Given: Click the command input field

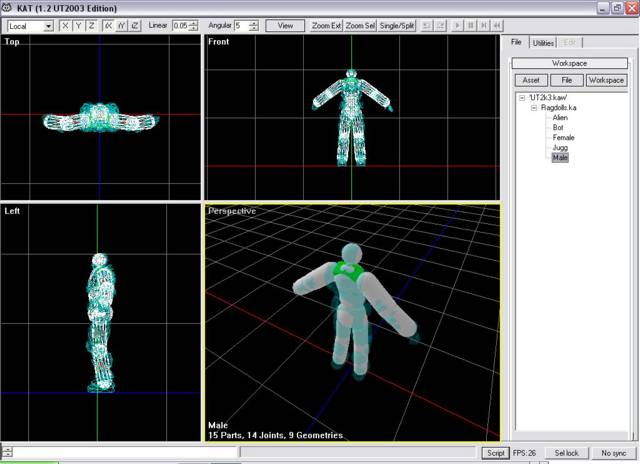Looking at the screenshot, I should [125, 452].
